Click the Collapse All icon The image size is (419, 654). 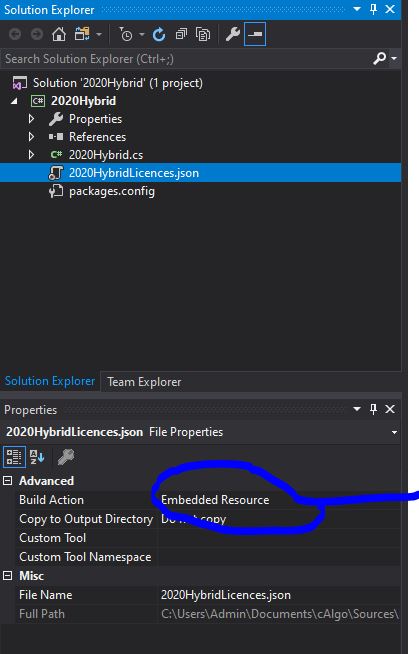pos(181,34)
